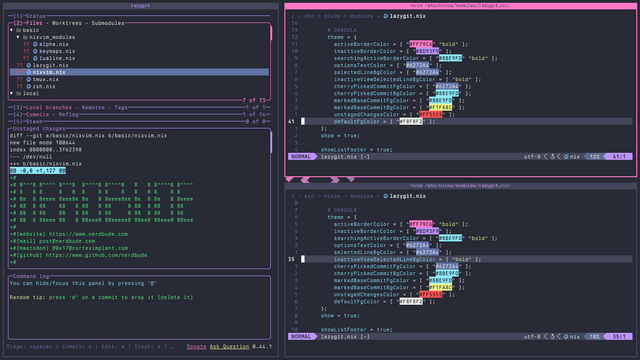Click the nixos breadcrumb in top nvim pane
Viewport: 640px width, 360px height.
point(332,16)
